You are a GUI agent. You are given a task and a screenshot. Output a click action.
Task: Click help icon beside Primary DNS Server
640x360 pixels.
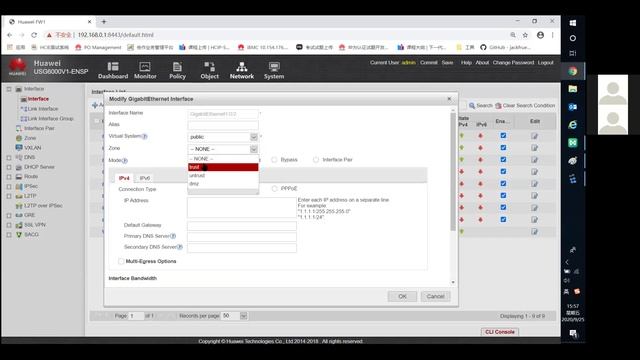(173, 236)
